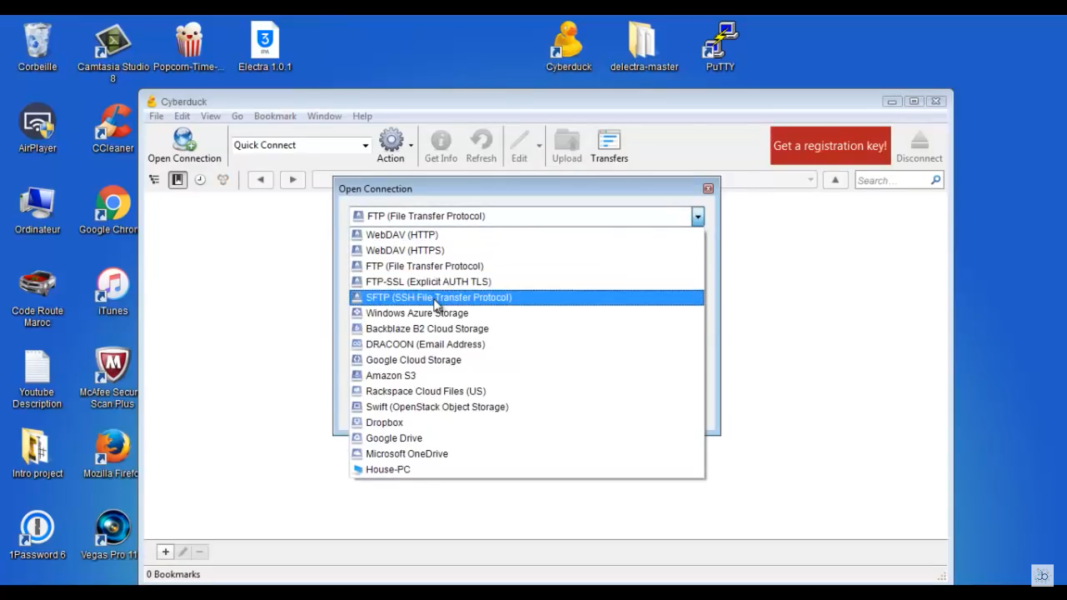
Task: Toggle the outline browser view button
Action: point(154,180)
